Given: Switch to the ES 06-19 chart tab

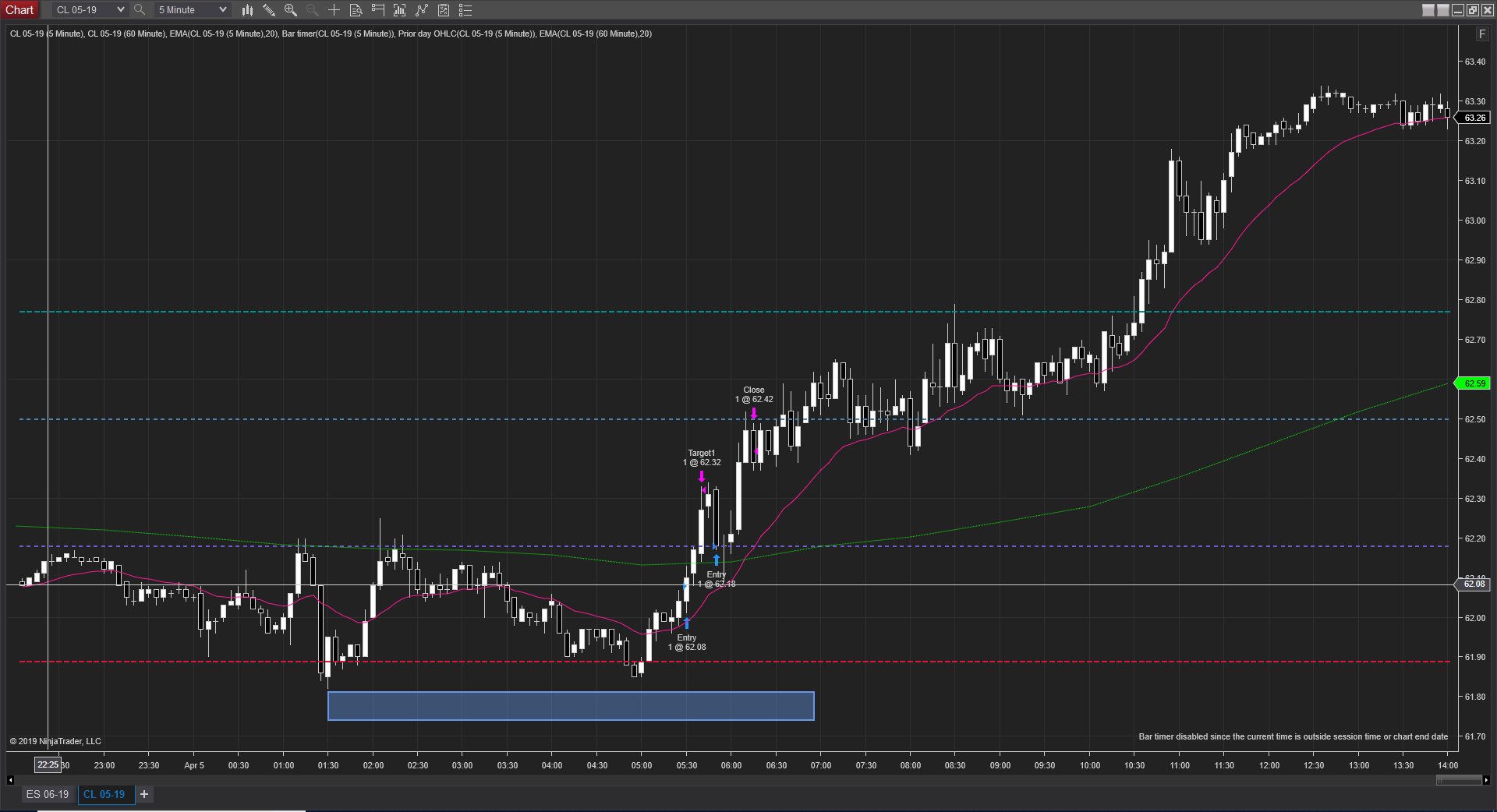Looking at the screenshot, I should [x=48, y=794].
